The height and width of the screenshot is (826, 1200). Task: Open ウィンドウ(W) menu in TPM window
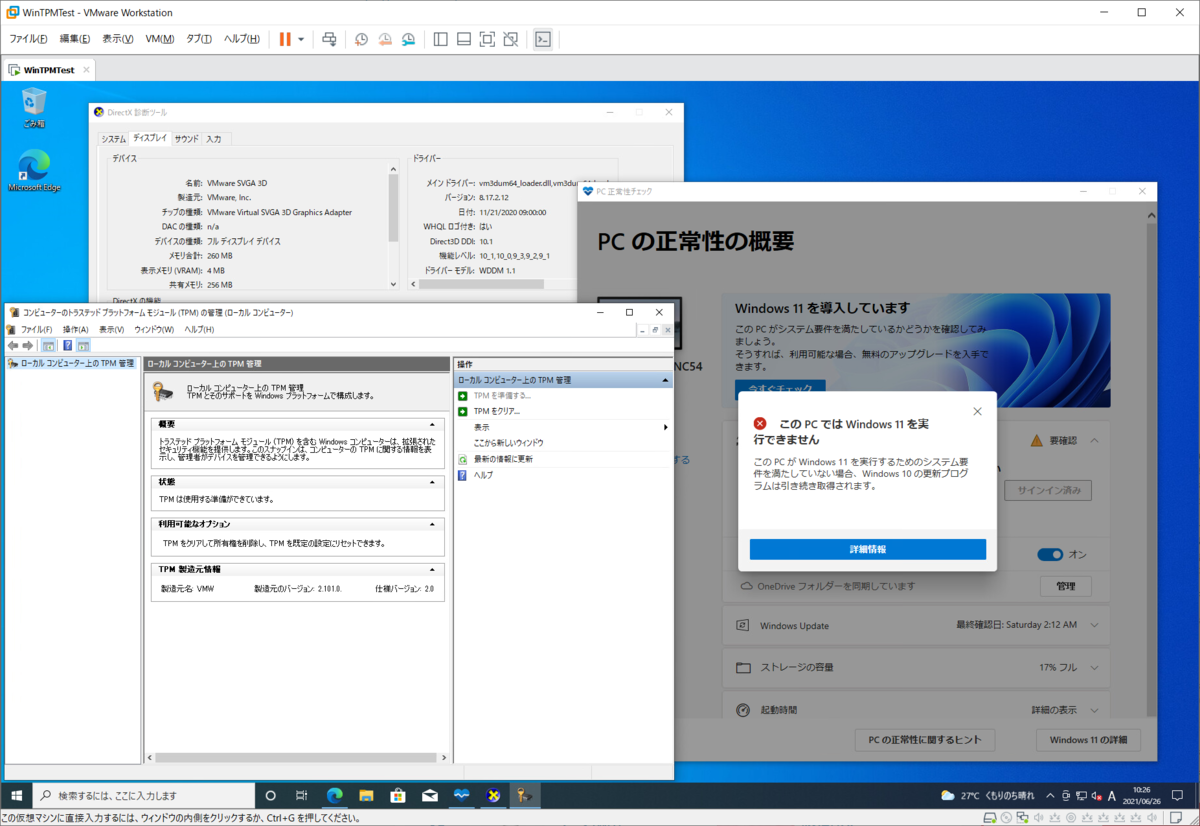pos(154,329)
